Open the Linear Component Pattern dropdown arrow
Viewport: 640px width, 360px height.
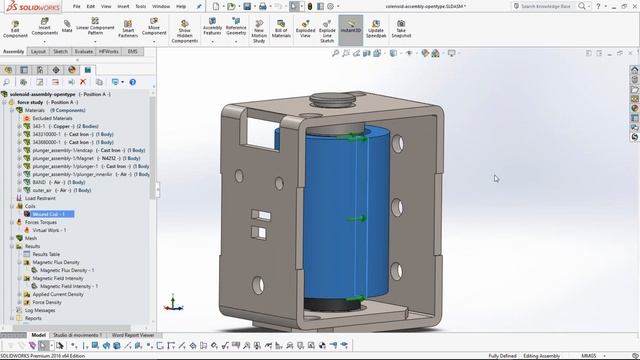95,42
